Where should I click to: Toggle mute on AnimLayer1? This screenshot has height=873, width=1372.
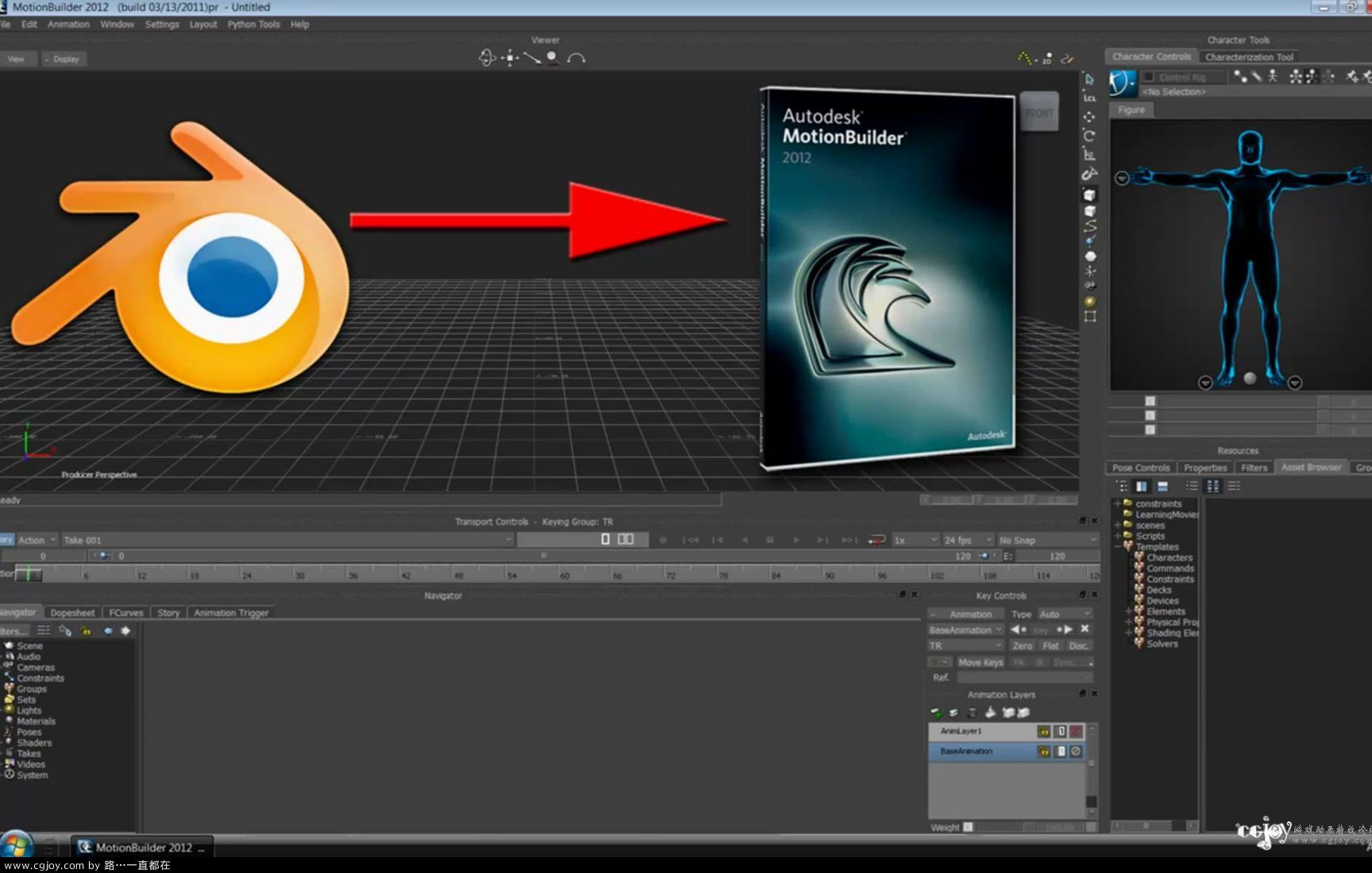click(x=1076, y=731)
